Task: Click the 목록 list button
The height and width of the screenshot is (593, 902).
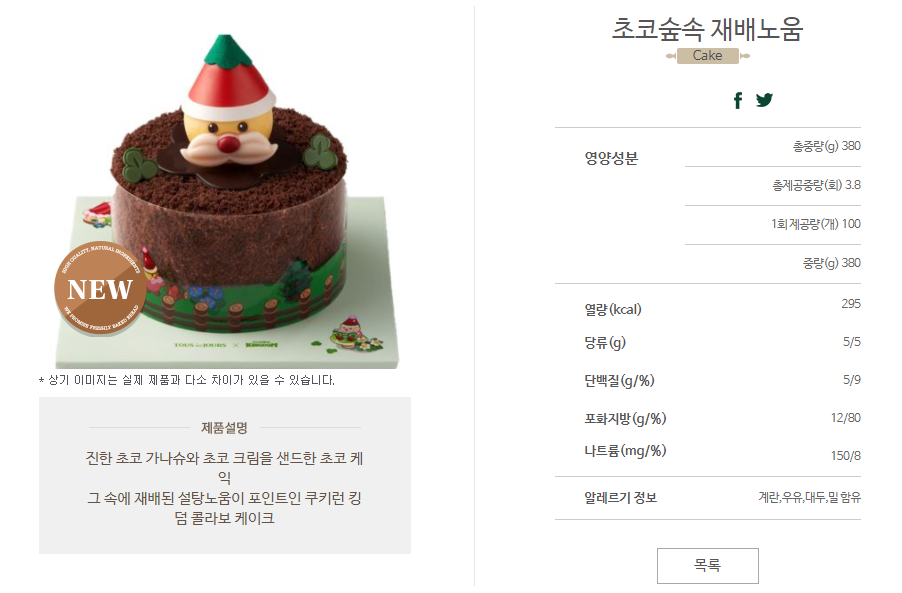Action: 708,565
